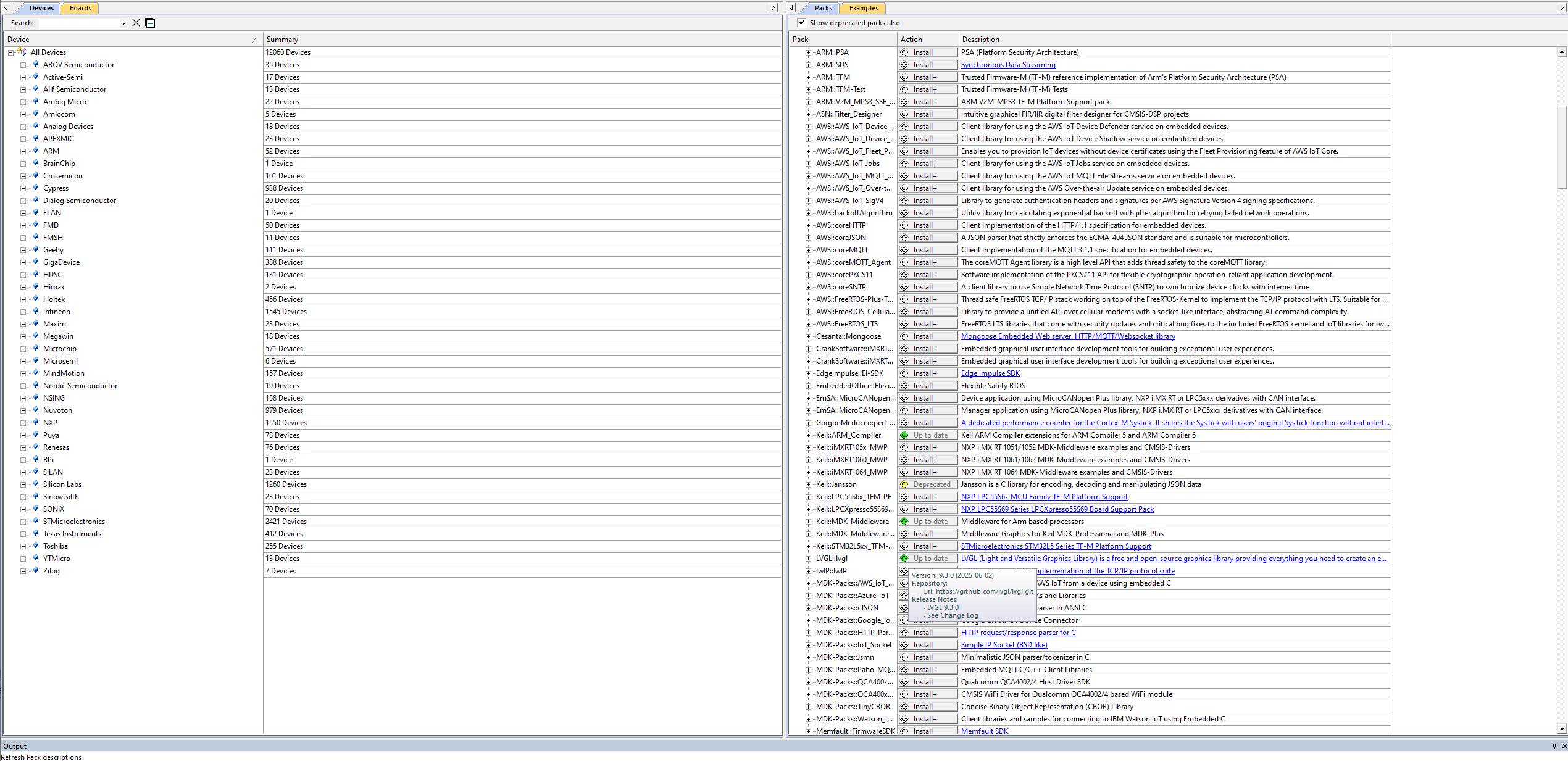The image size is (1568, 761).
Task: Click Install button for ARM::SDS
Action: pyautogui.click(x=928, y=65)
